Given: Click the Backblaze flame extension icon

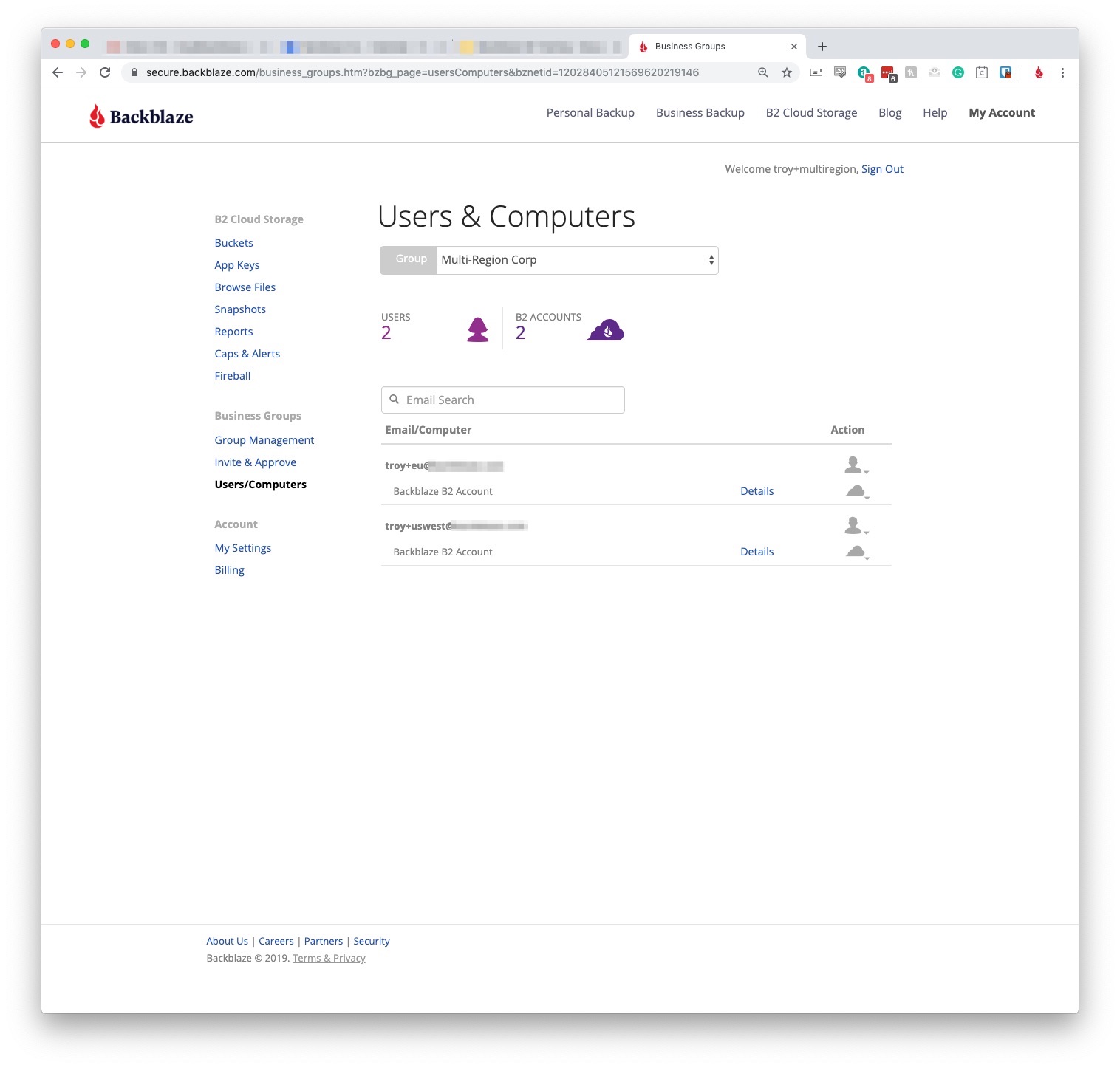Looking at the screenshot, I should point(1039,72).
